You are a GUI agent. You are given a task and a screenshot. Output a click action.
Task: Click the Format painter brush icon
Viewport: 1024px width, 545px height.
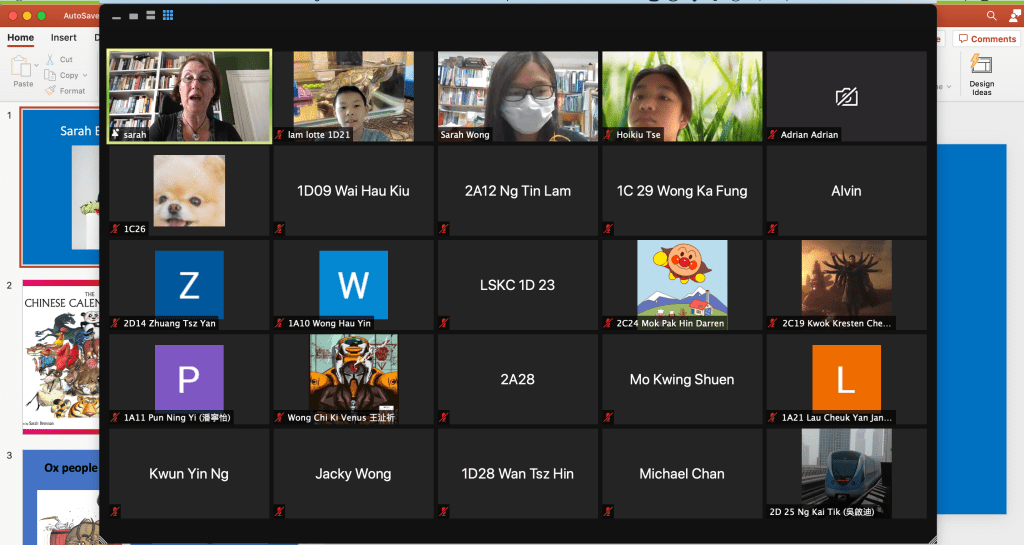click(x=51, y=91)
